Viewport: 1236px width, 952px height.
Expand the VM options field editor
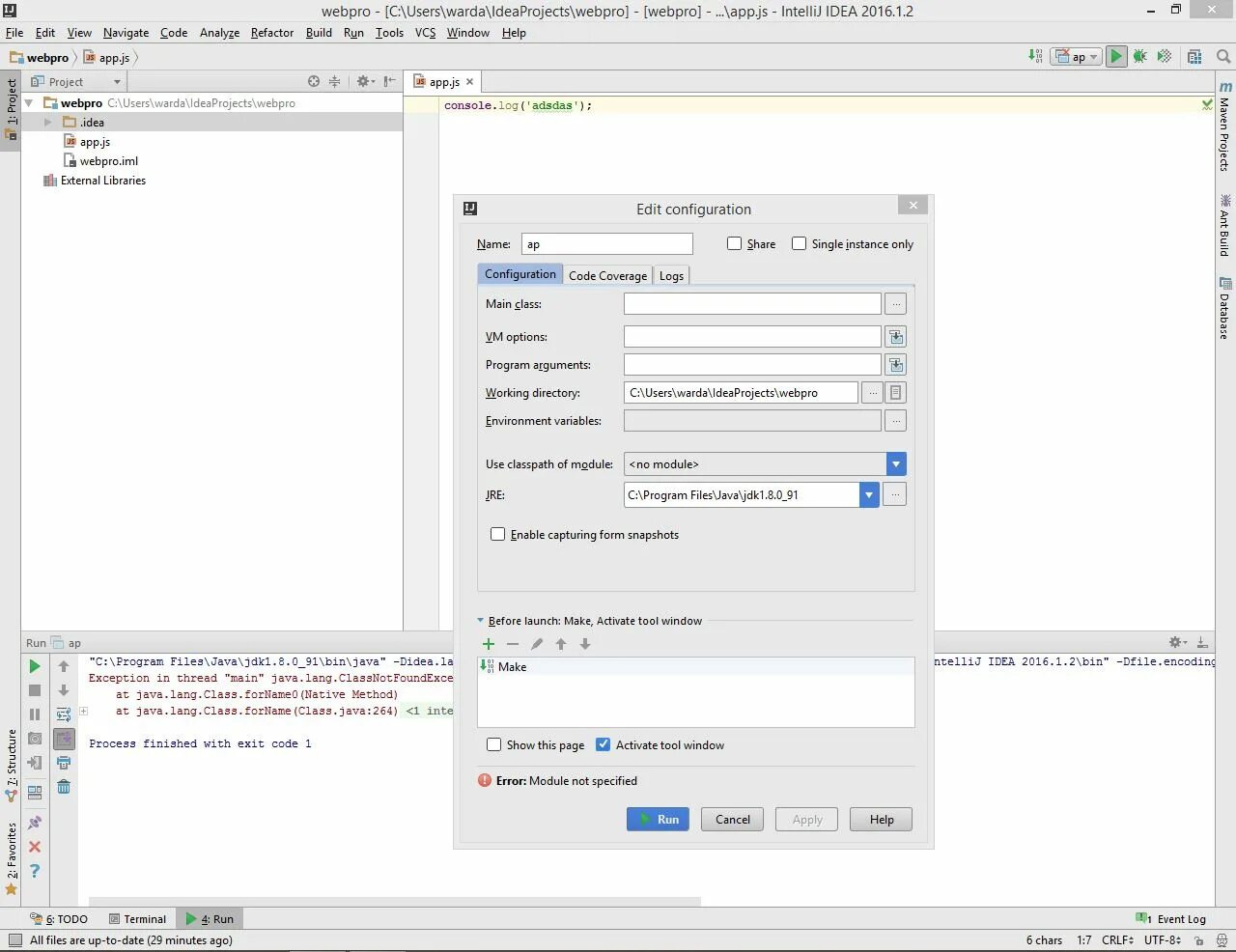click(x=896, y=337)
